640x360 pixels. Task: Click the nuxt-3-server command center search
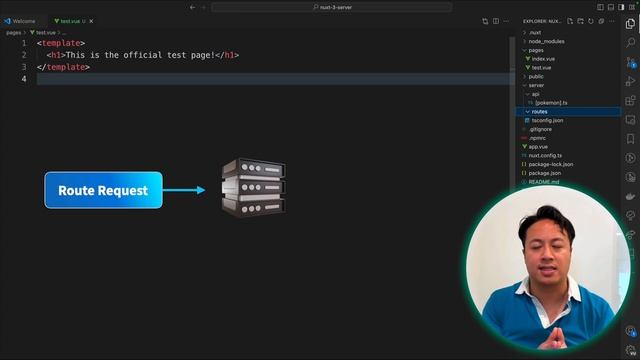[x=332, y=7]
